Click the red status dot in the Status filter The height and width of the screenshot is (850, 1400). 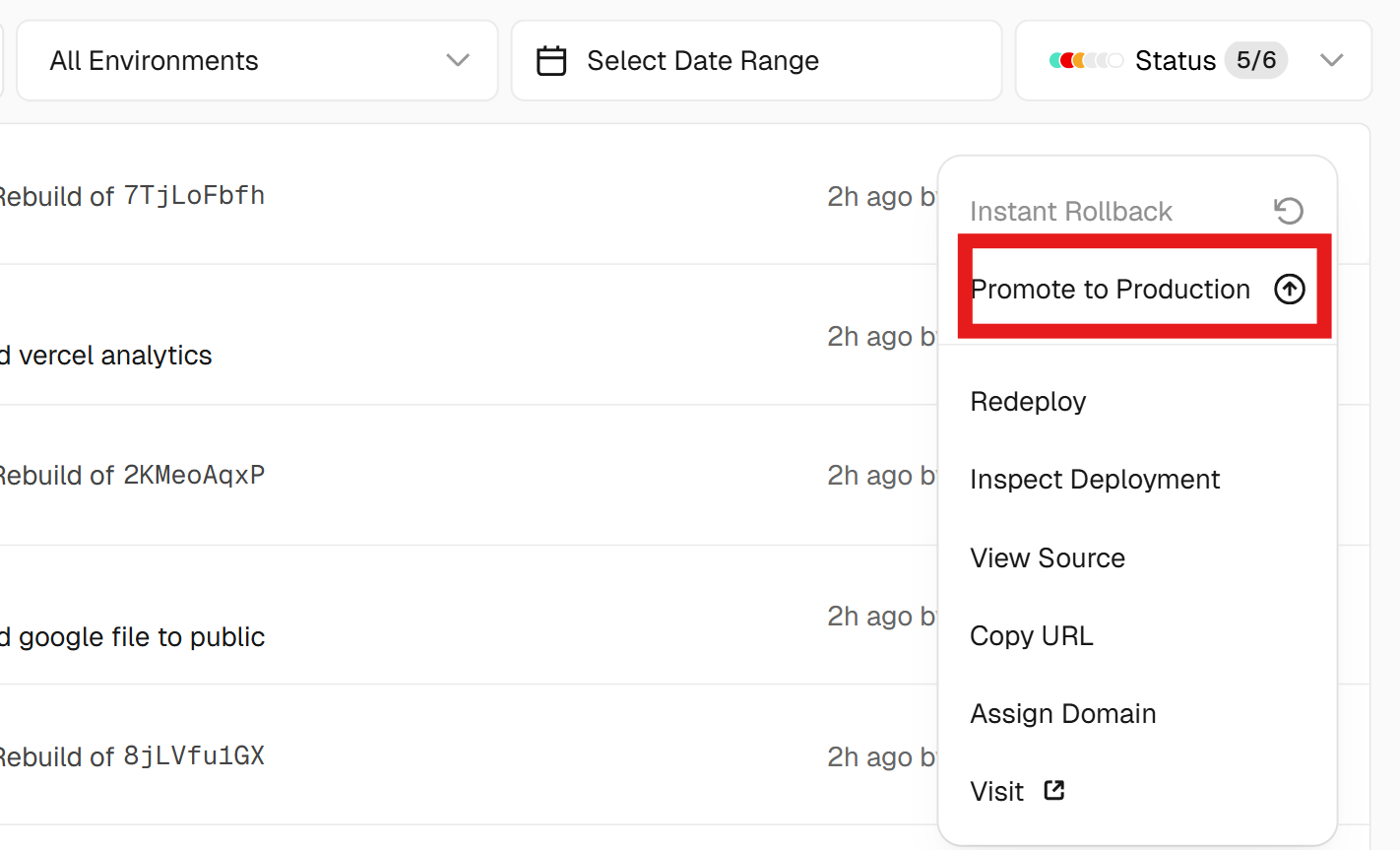(1068, 59)
